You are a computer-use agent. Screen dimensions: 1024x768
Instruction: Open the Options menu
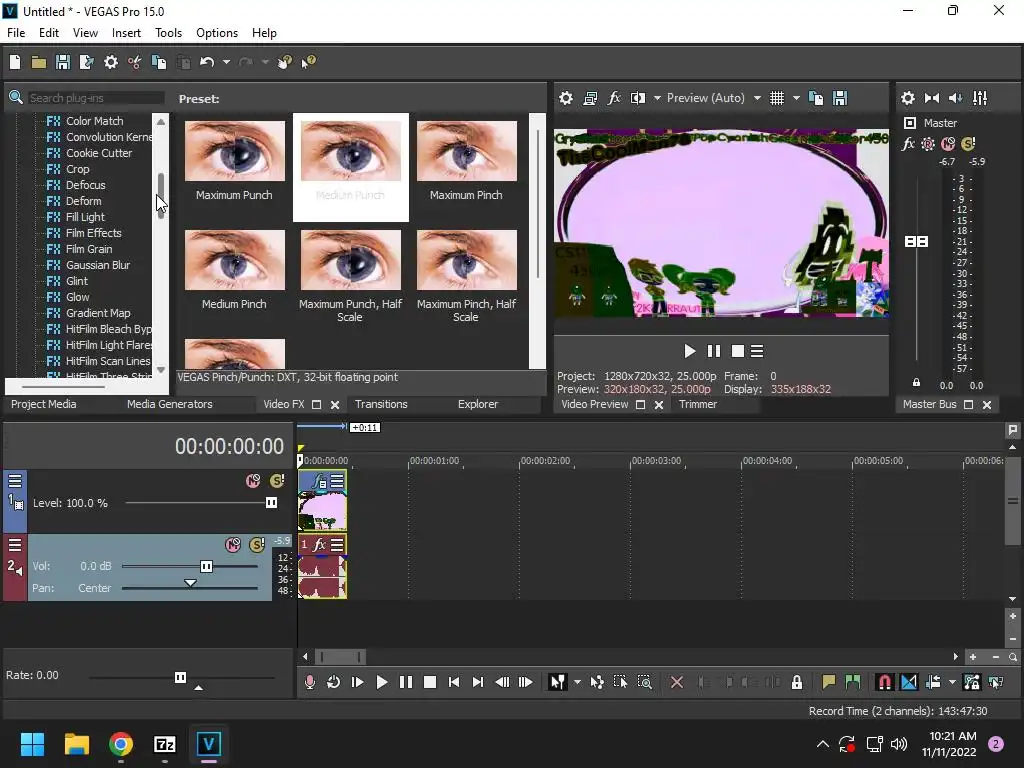tap(217, 33)
